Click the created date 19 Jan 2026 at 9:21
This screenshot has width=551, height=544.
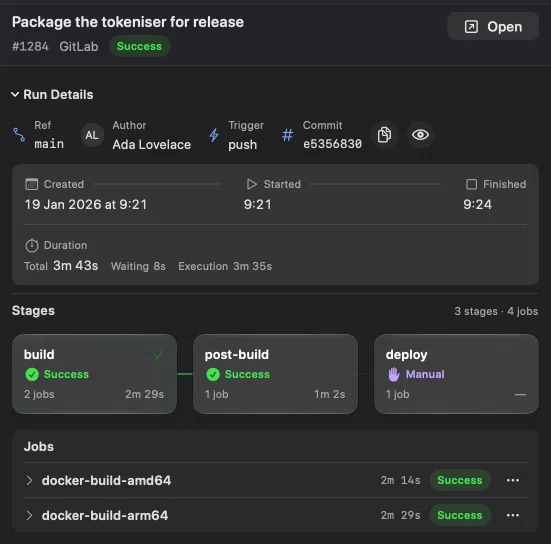pyautogui.click(x=86, y=205)
